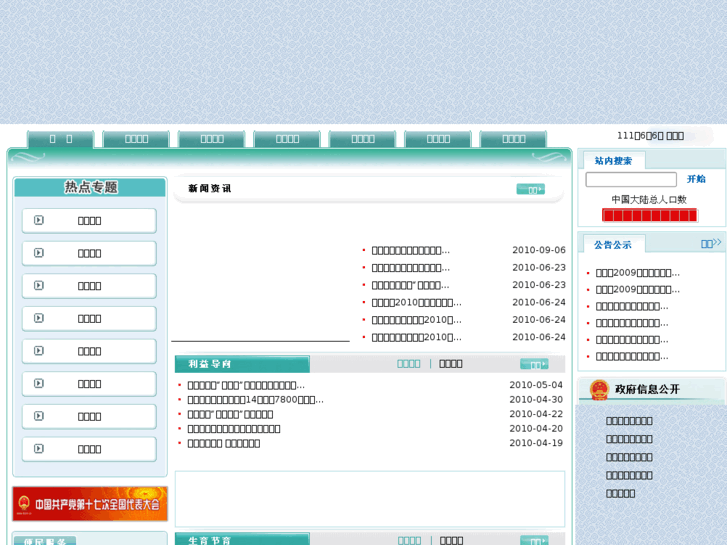Open the 利益导向 article dated 2010-04-19
This screenshot has height=545, width=727.
pyautogui.click(x=223, y=443)
